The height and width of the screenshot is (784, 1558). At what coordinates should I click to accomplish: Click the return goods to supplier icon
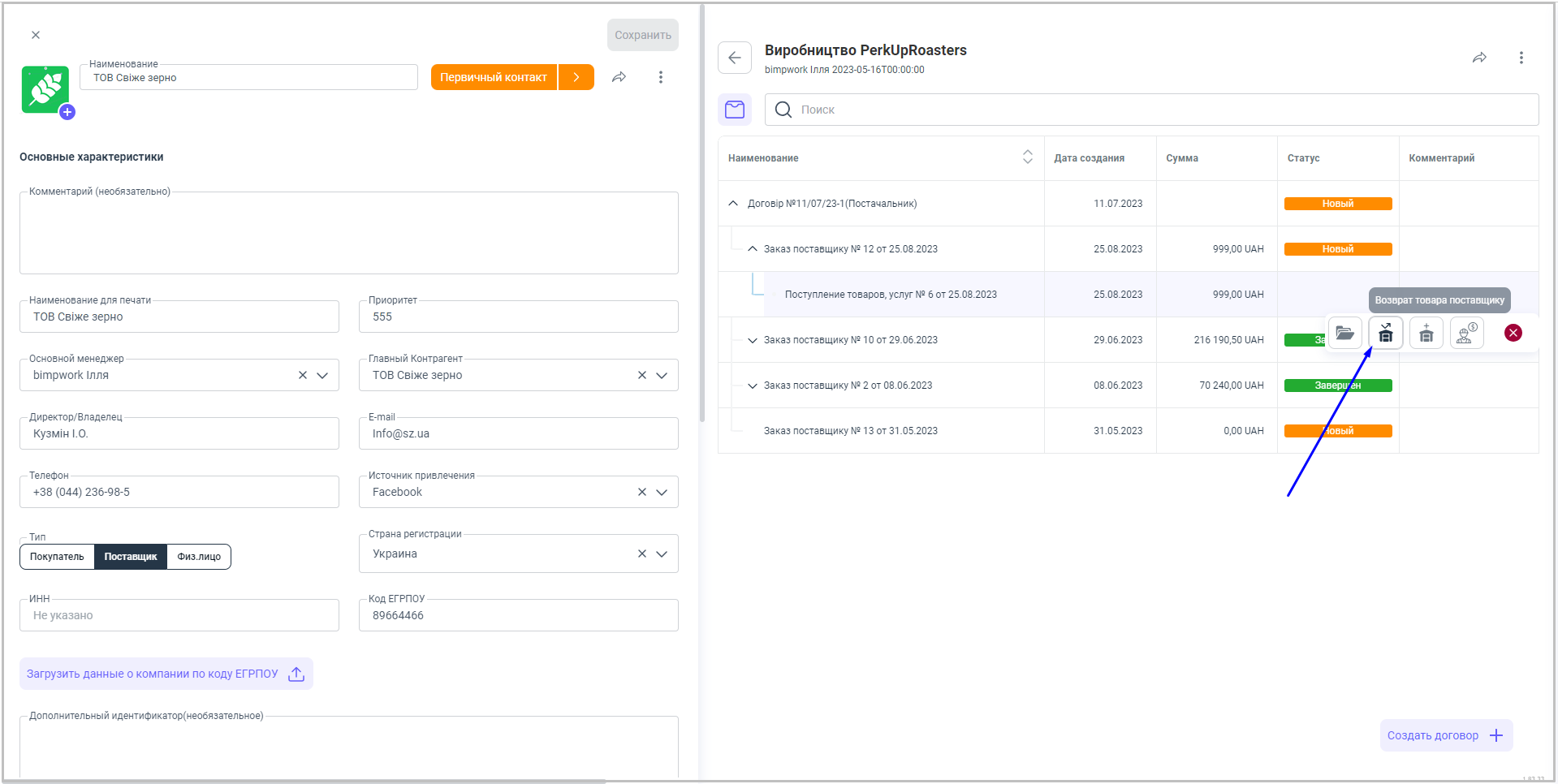(x=1385, y=333)
